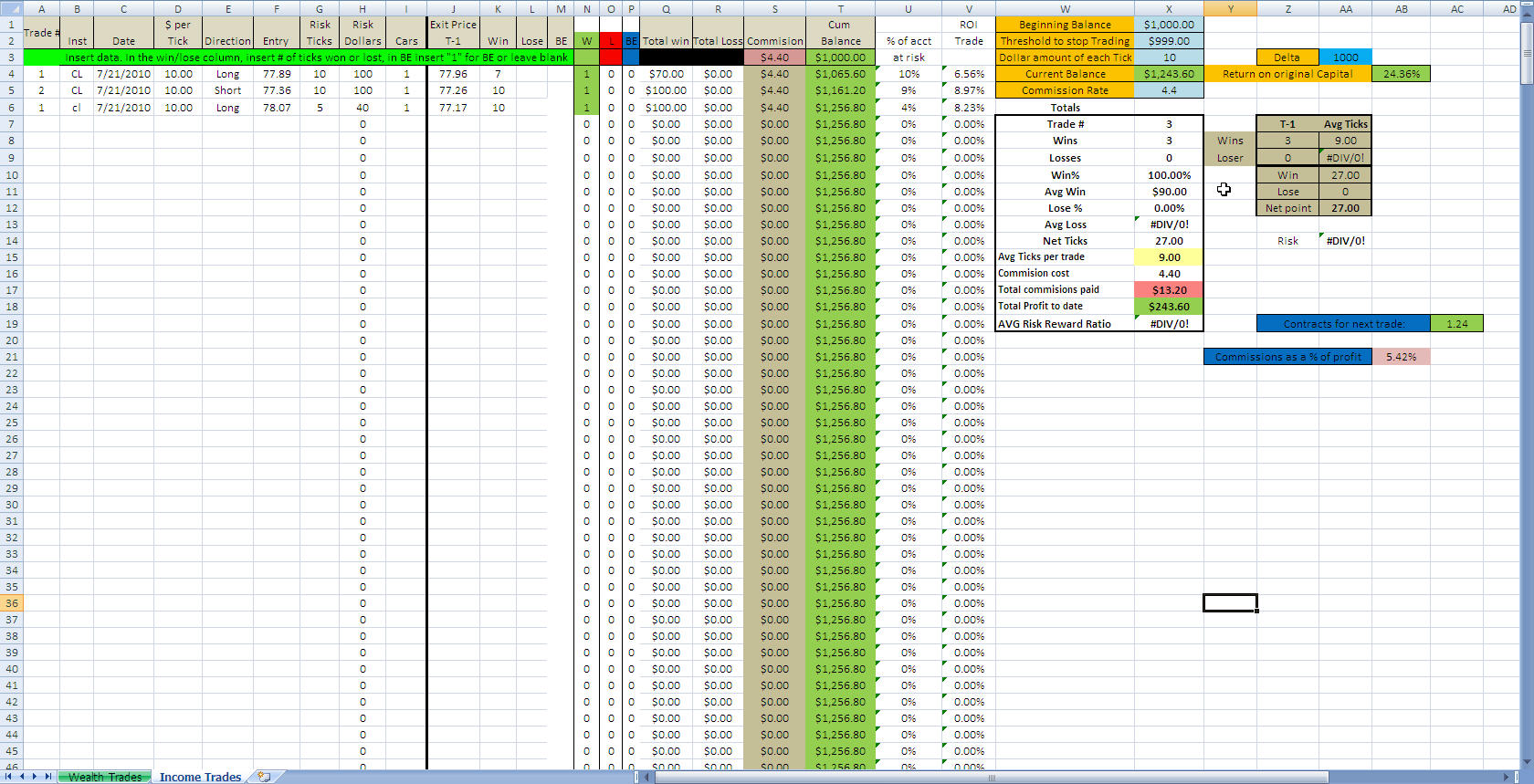Click the Exit Price T-1 header cell
Viewport: 1534px width, 784px height.
pos(453,33)
